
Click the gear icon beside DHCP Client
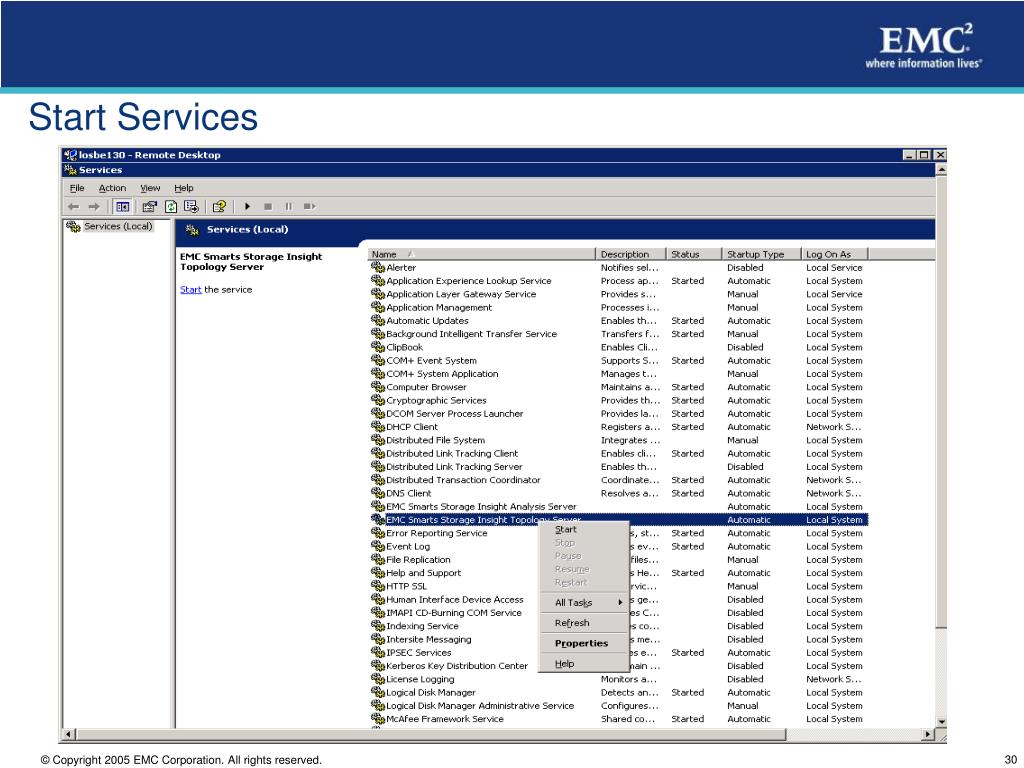377,426
